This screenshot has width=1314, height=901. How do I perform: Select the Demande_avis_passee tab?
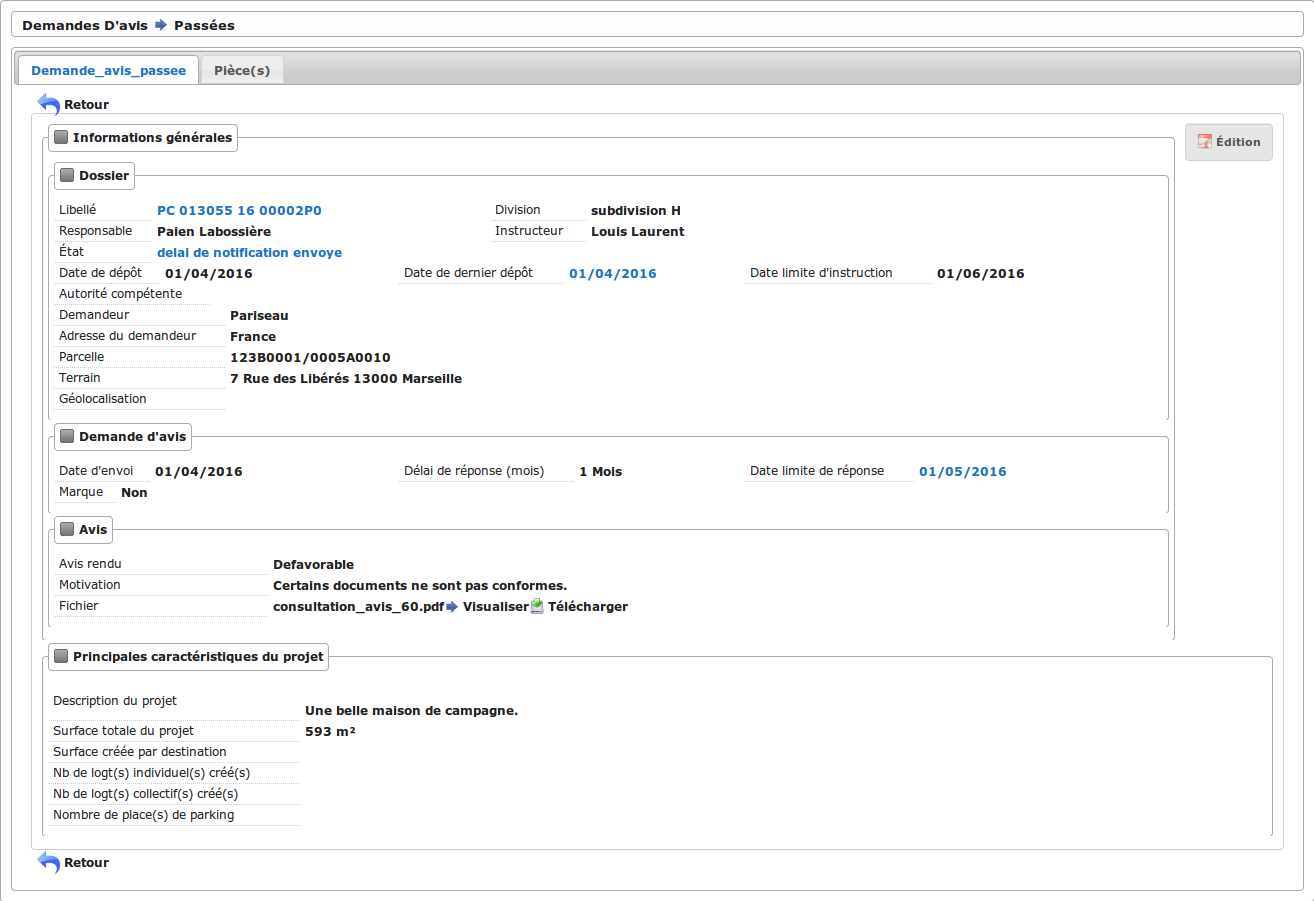(x=108, y=70)
